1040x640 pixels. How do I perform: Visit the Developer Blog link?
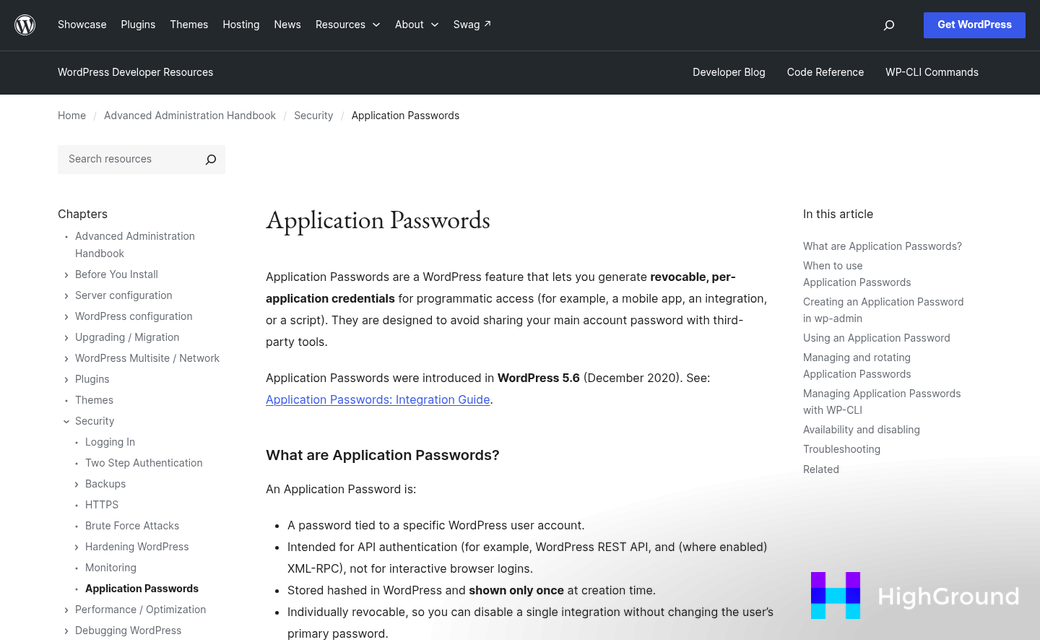[x=728, y=72]
